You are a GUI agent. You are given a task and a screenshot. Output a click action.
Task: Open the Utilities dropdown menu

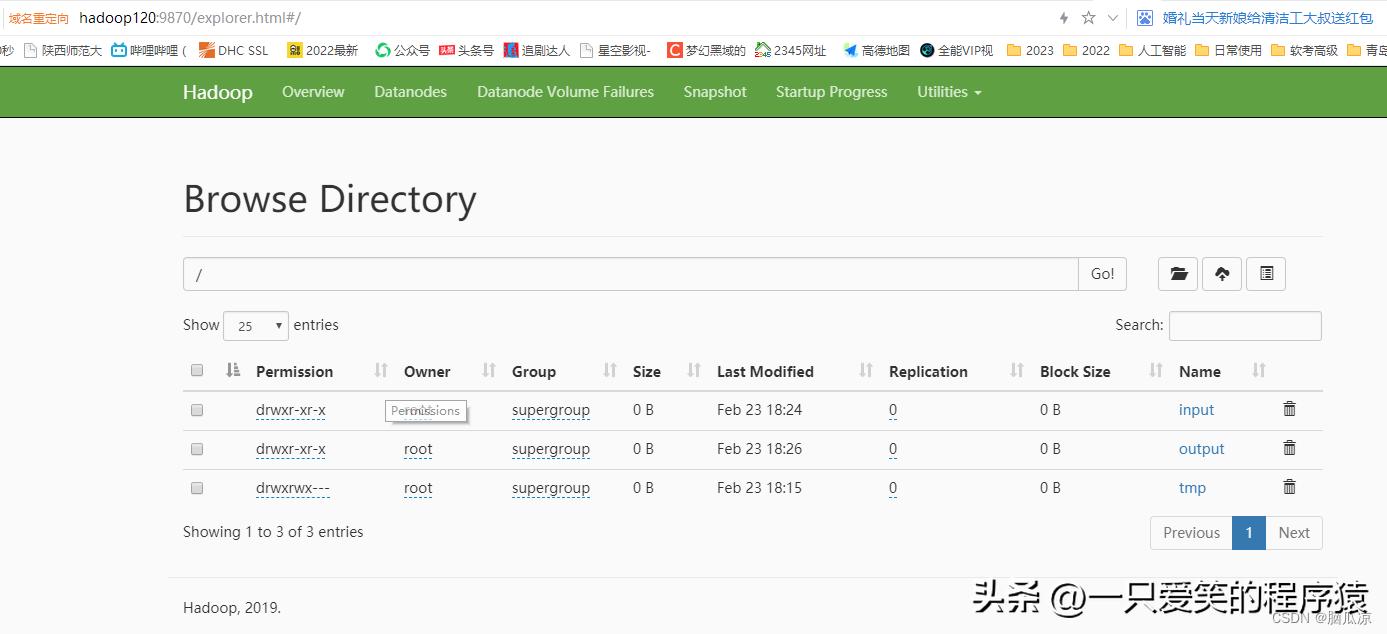coord(947,91)
